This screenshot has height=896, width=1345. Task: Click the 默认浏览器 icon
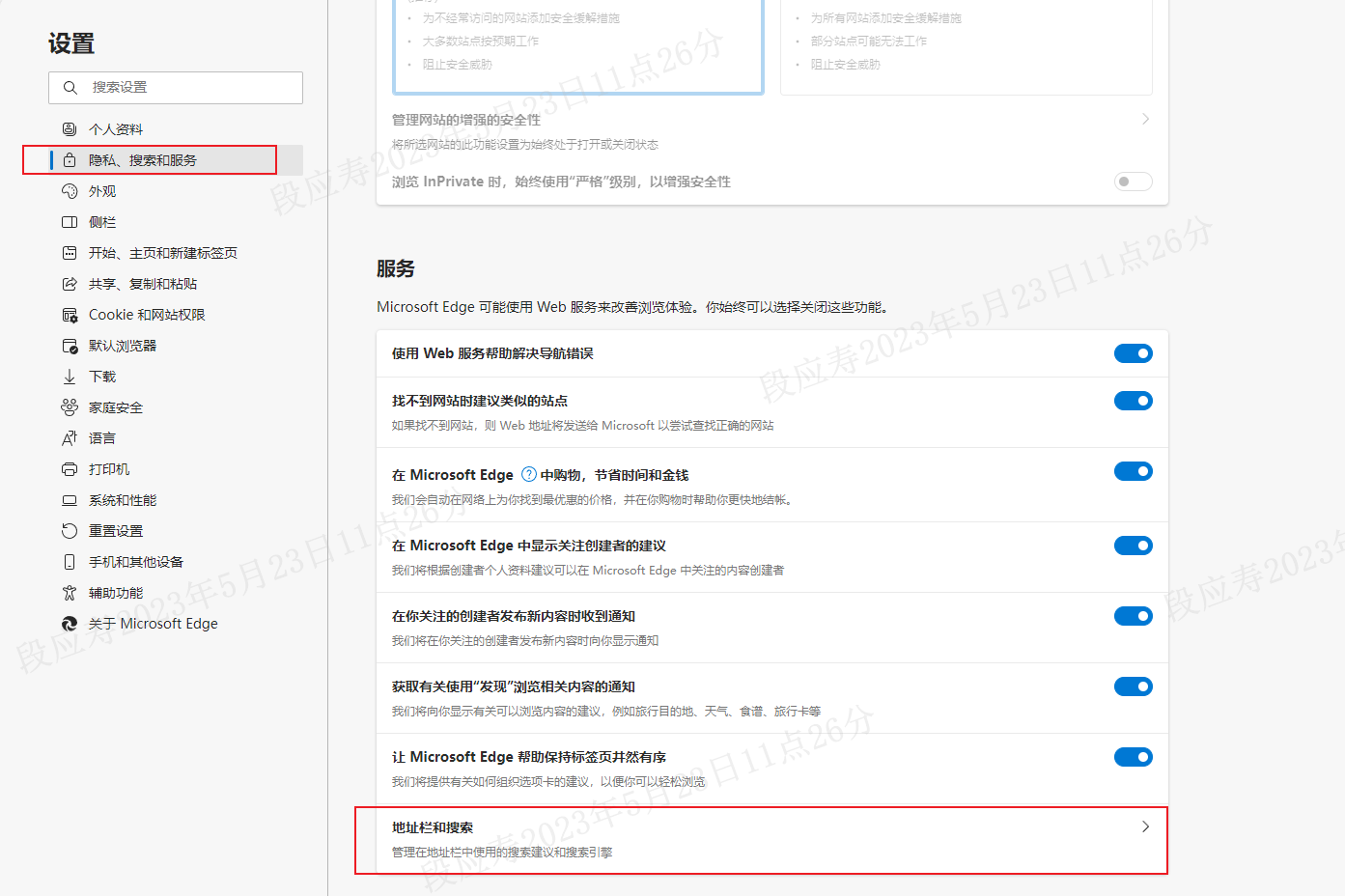tap(70, 346)
